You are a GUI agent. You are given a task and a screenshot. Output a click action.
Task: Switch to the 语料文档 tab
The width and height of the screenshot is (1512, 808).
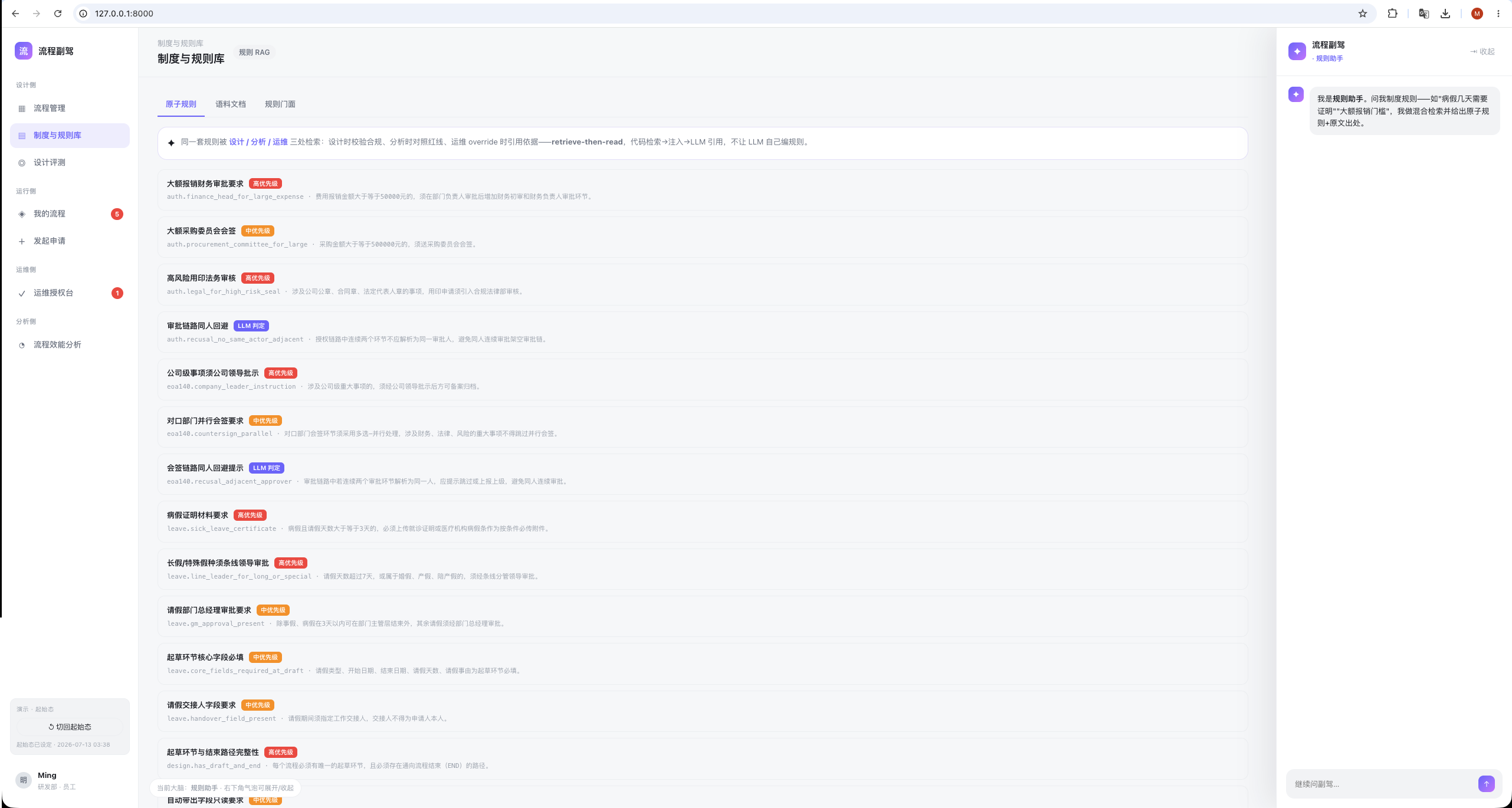230,104
